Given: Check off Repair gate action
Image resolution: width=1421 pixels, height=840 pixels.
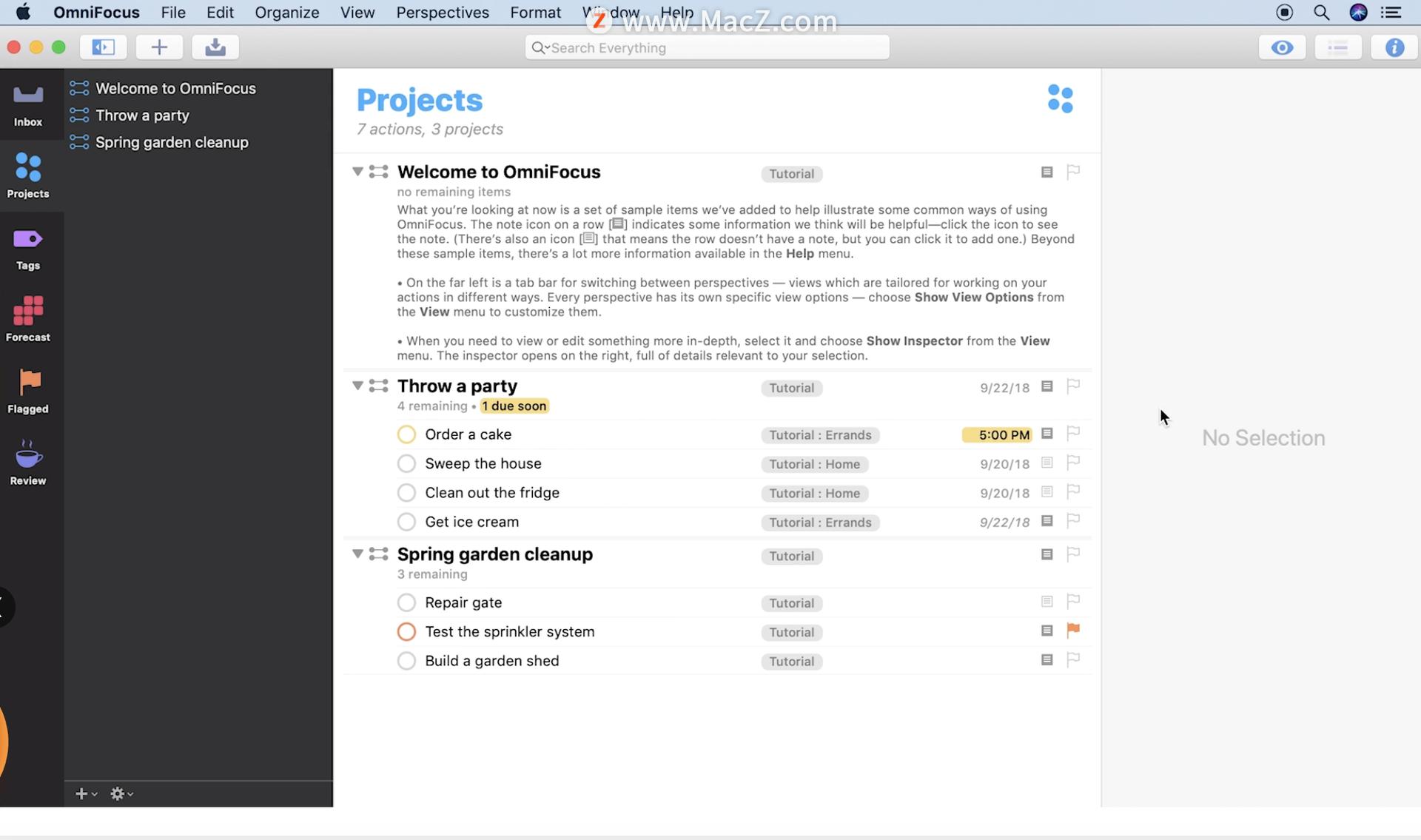Looking at the screenshot, I should [406, 603].
